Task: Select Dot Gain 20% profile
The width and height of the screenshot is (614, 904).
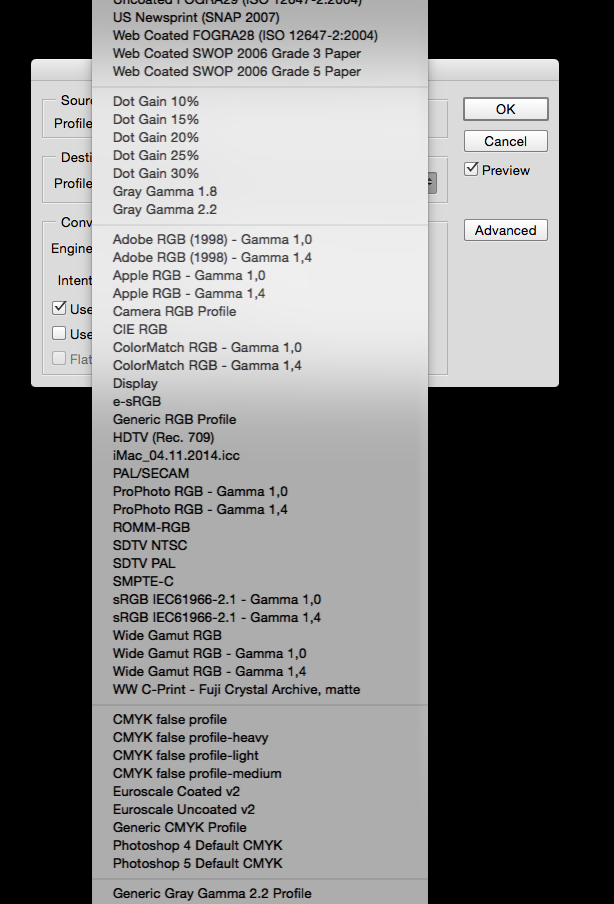Action: click(x=156, y=137)
